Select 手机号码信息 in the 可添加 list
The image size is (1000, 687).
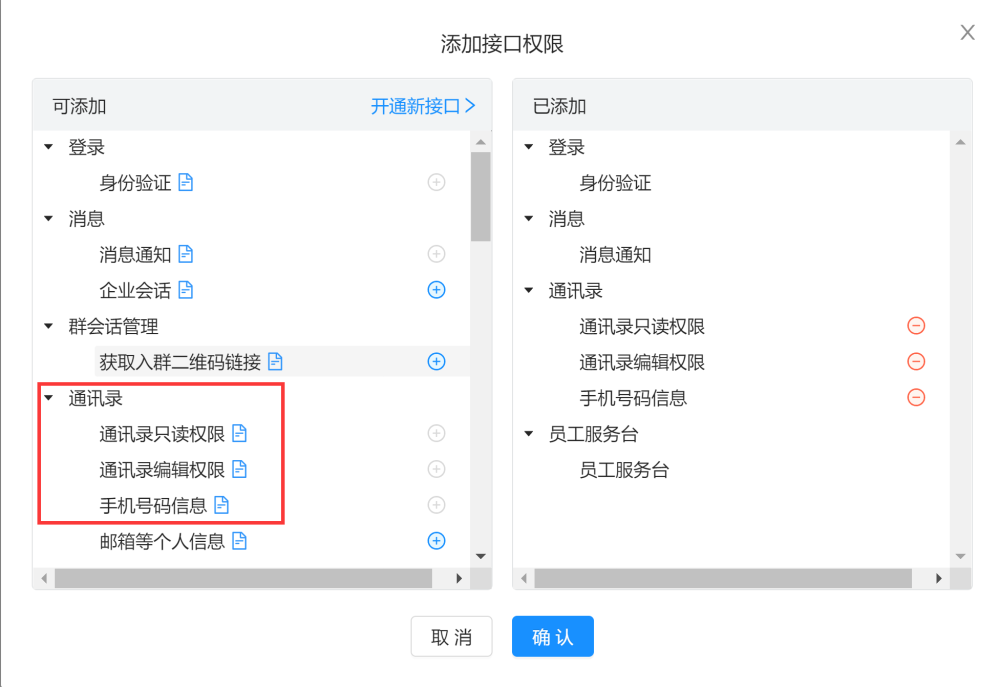(x=153, y=505)
